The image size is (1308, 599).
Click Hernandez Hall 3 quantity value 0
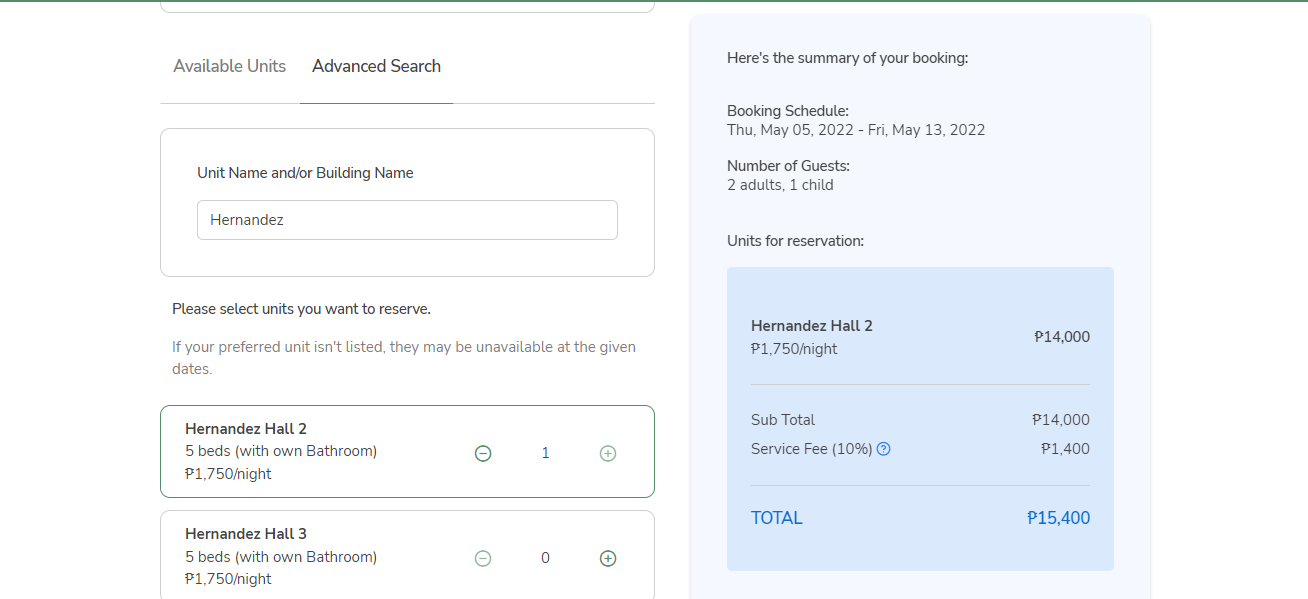(x=545, y=558)
